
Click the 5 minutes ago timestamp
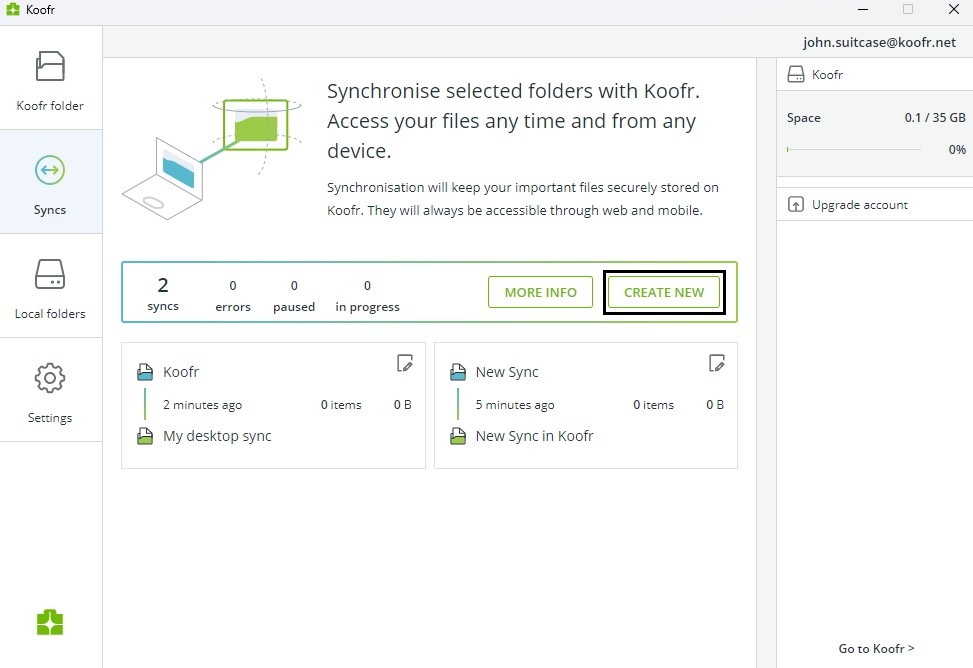click(x=515, y=405)
